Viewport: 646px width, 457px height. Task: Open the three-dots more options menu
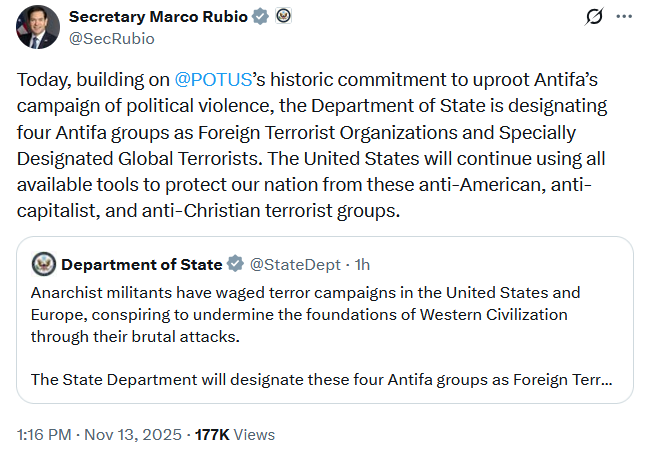[624, 17]
